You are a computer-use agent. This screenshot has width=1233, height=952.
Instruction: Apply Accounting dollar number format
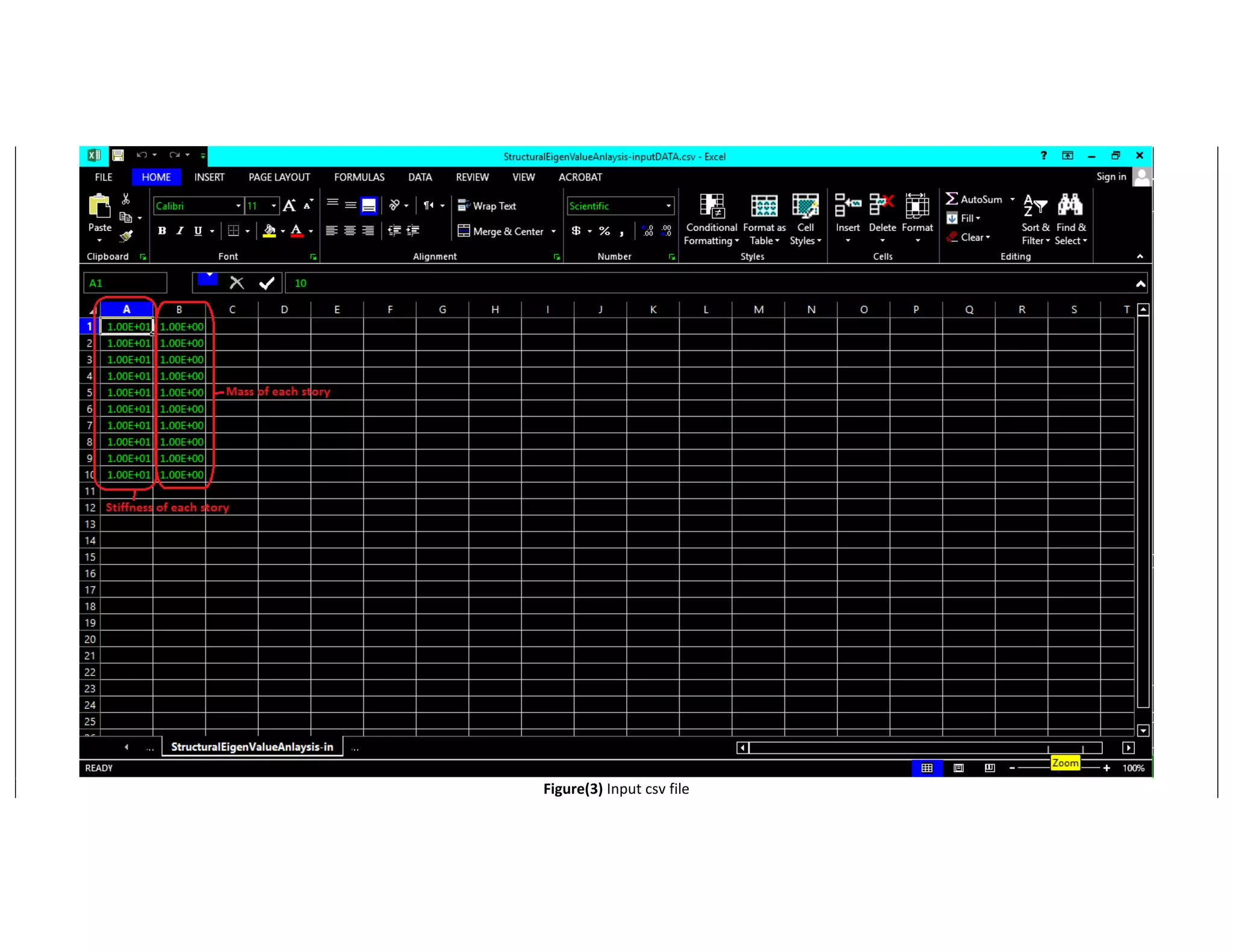pyautogui.click(x=576, y=231)
